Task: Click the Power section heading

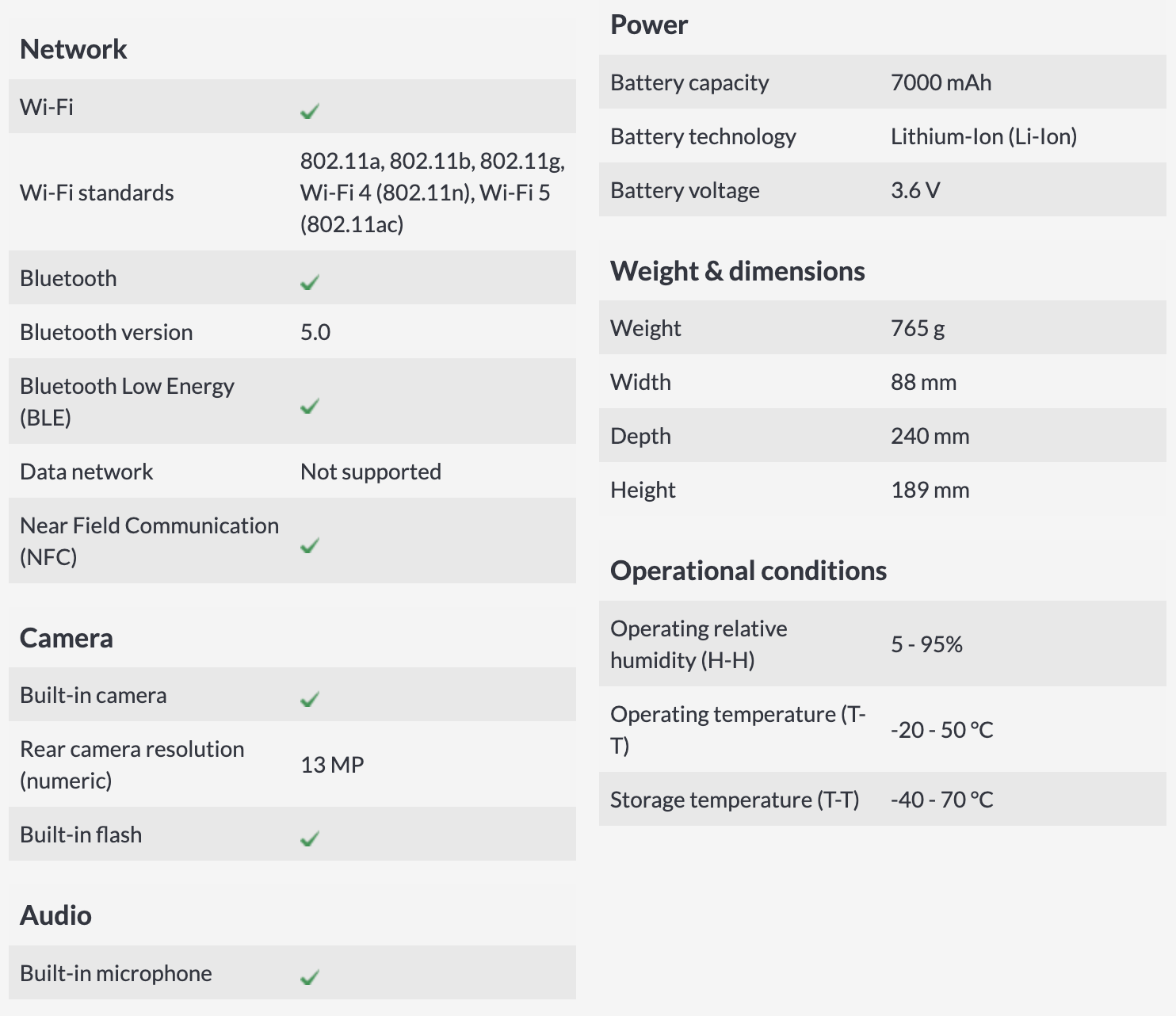Action: click(649, 25)
